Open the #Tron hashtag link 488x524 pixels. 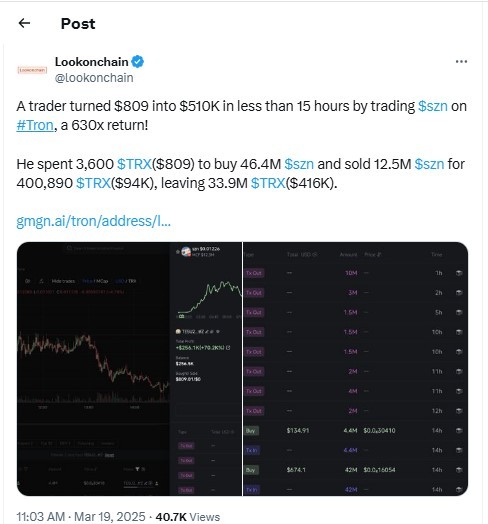coord(35,125)
